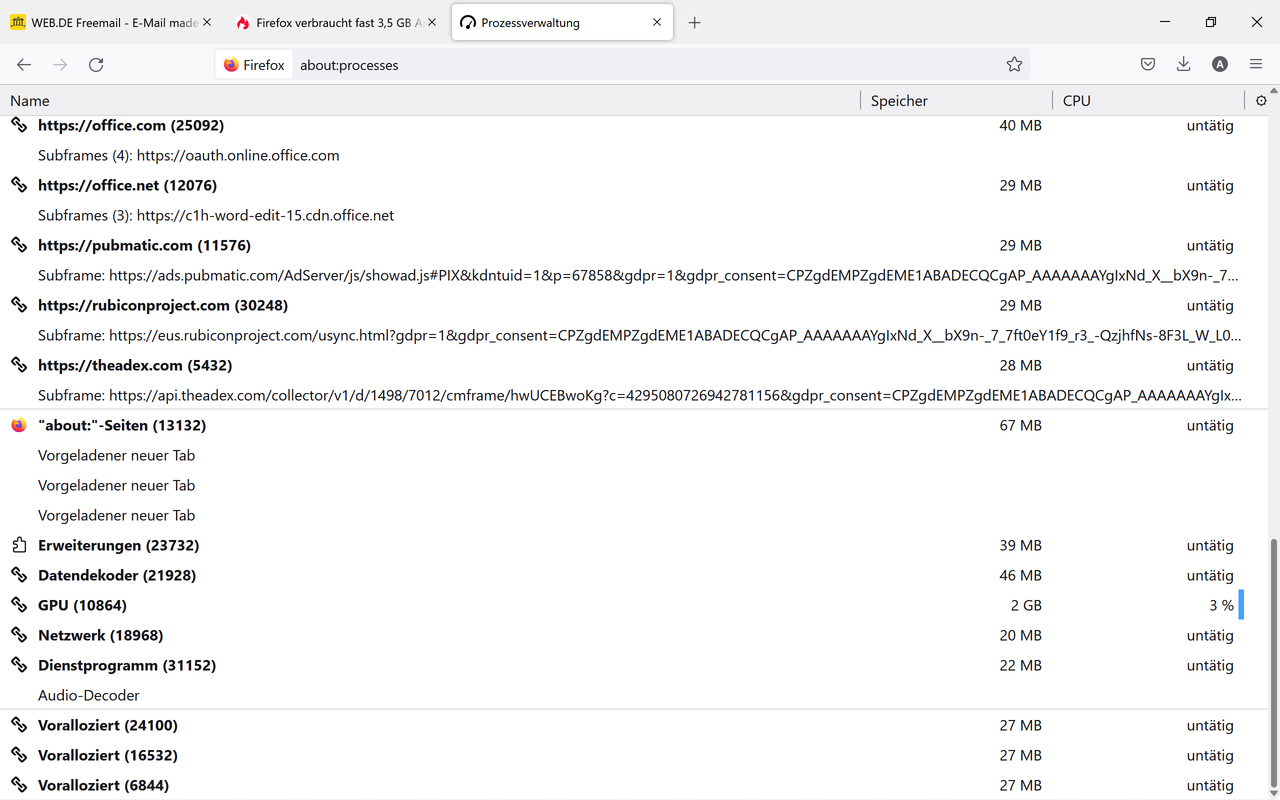
Task: Select Erweiterungen (23732) process name
Action: (118, 545)
